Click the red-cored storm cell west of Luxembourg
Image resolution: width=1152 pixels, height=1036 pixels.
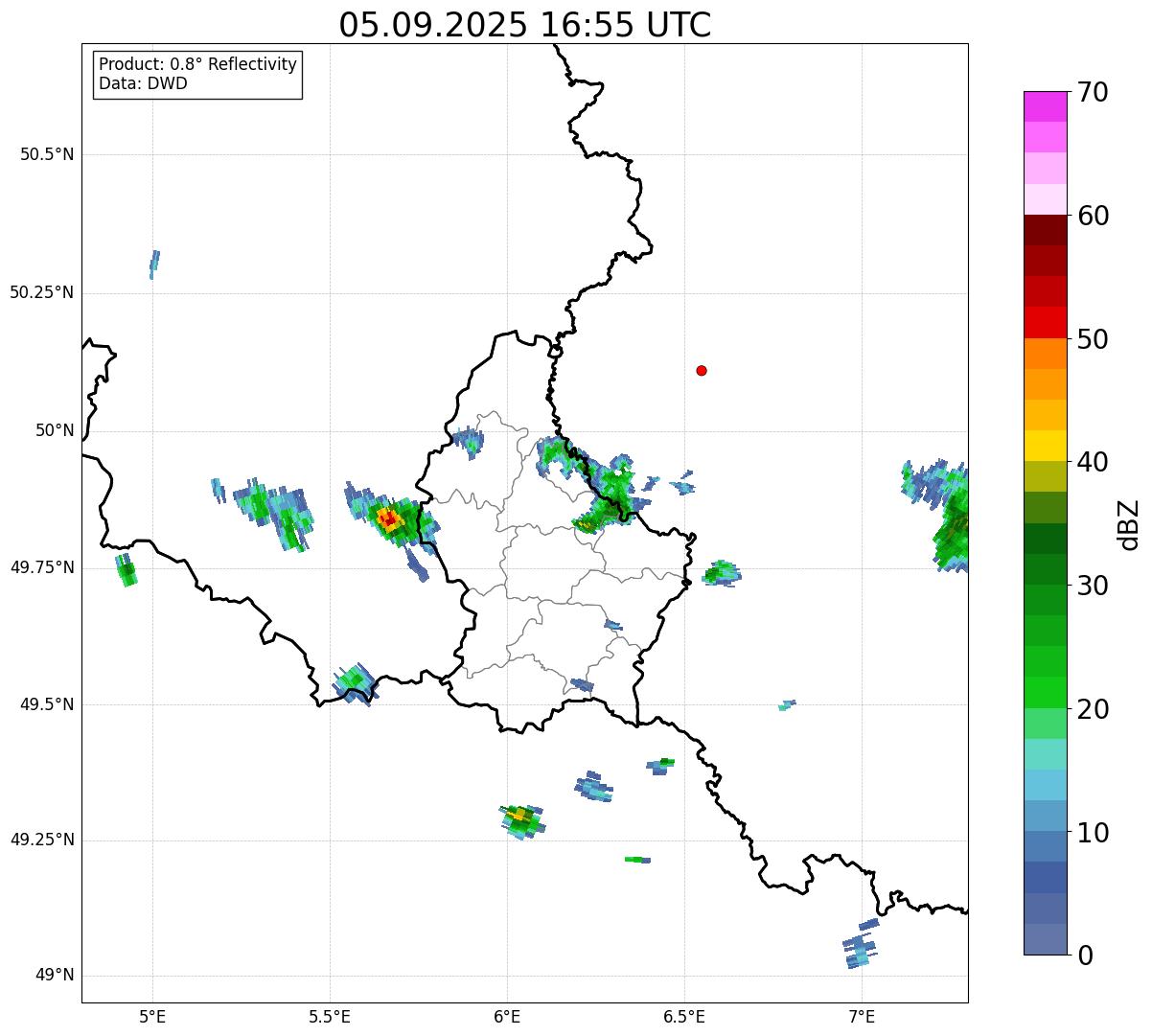[x=389, y=520]
